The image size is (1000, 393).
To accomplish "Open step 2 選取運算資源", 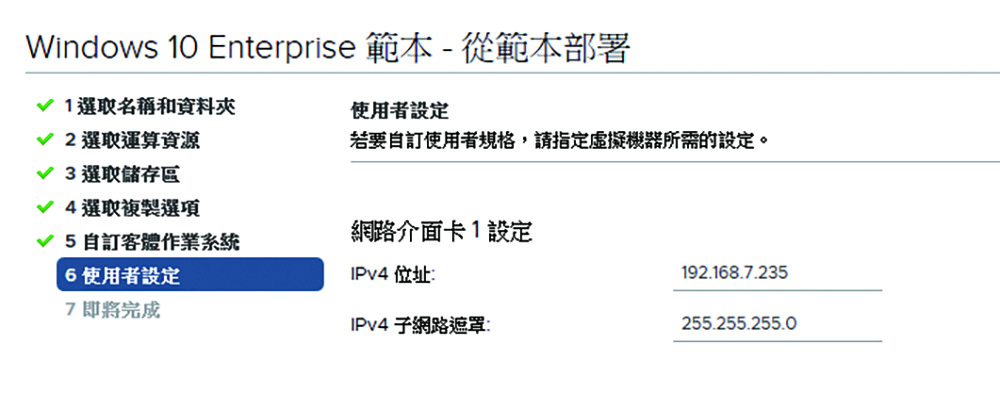I will (132, 140).
